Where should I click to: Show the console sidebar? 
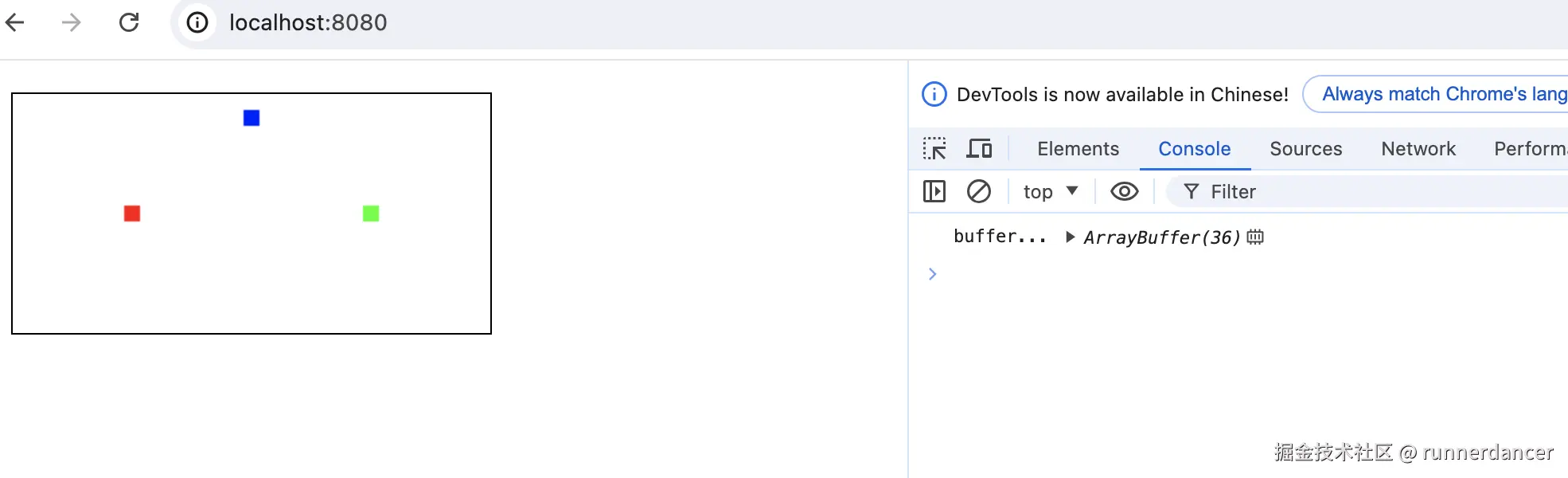pyautogui.click(x=934, y=191)
